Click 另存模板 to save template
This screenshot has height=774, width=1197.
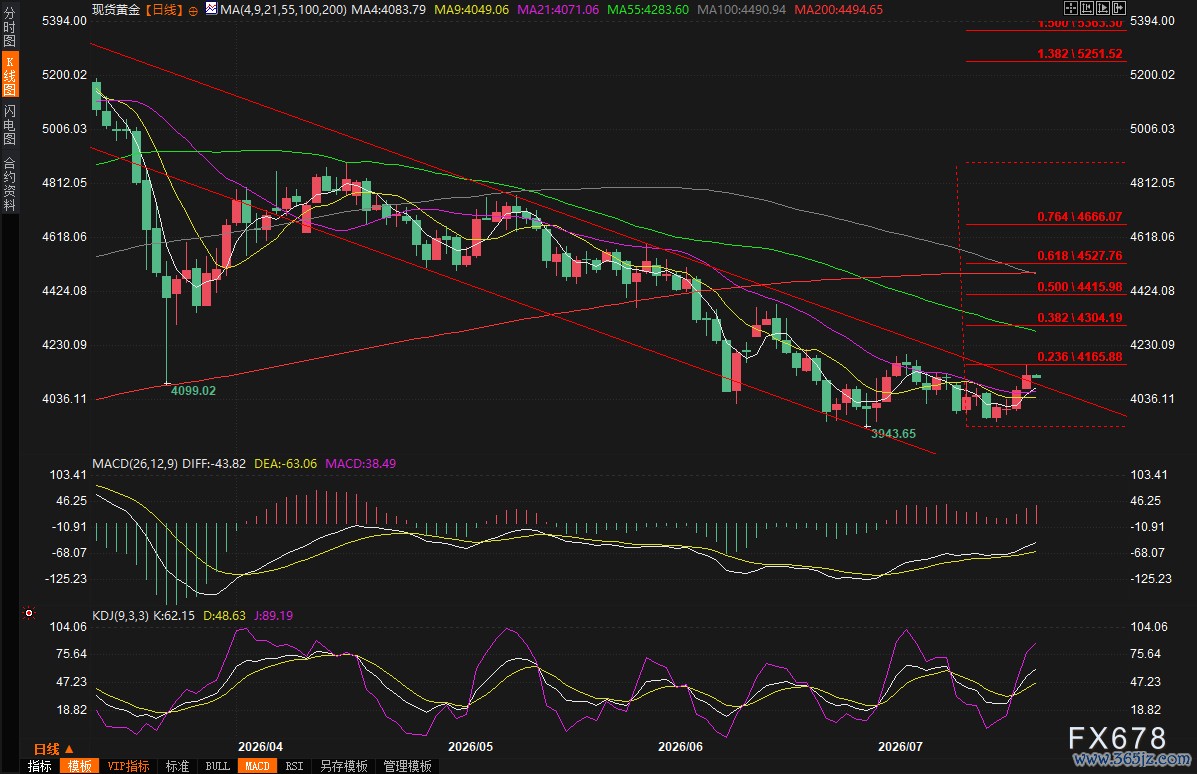tap(344, 766)
